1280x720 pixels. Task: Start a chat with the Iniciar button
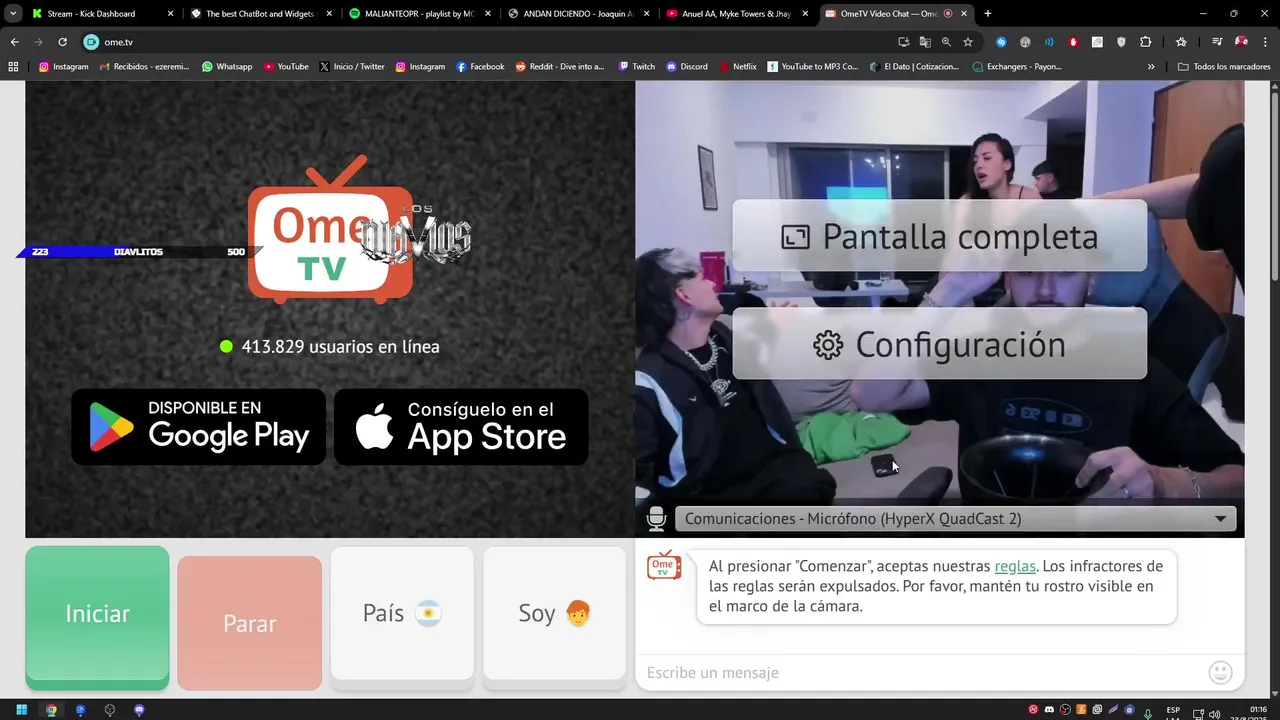pyautogui.click(x=97, y=614)
